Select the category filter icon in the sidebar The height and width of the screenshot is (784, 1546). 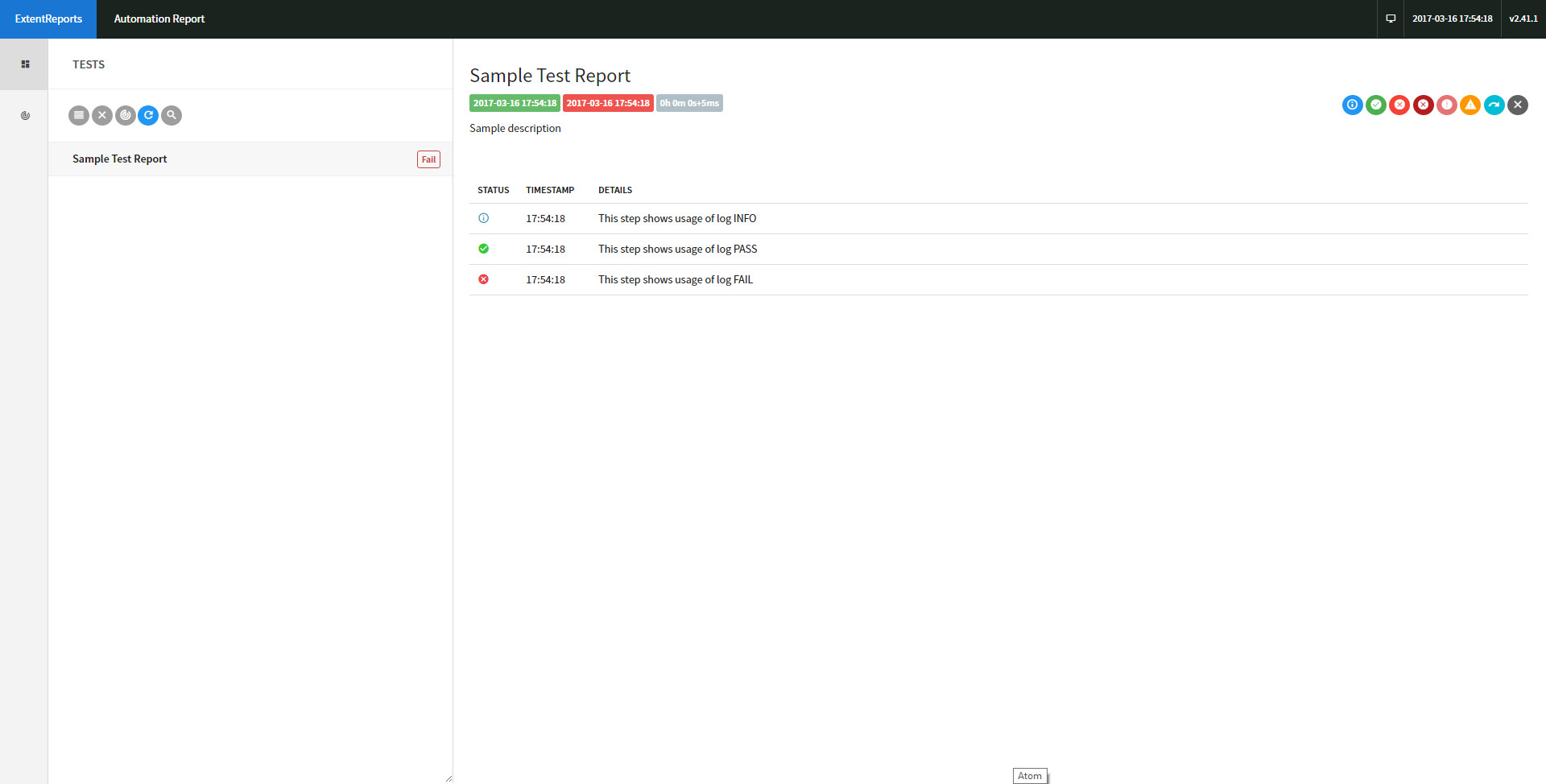pyautogui.click(x=25, y=115)
